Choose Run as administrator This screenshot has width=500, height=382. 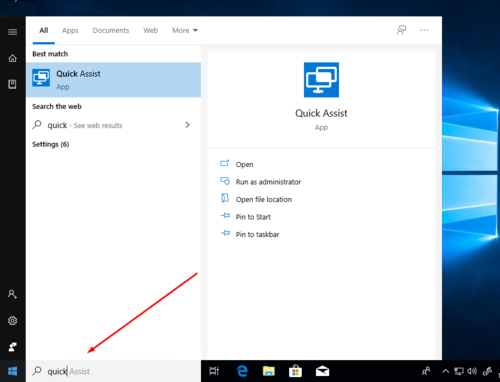[x=268, y=182]
